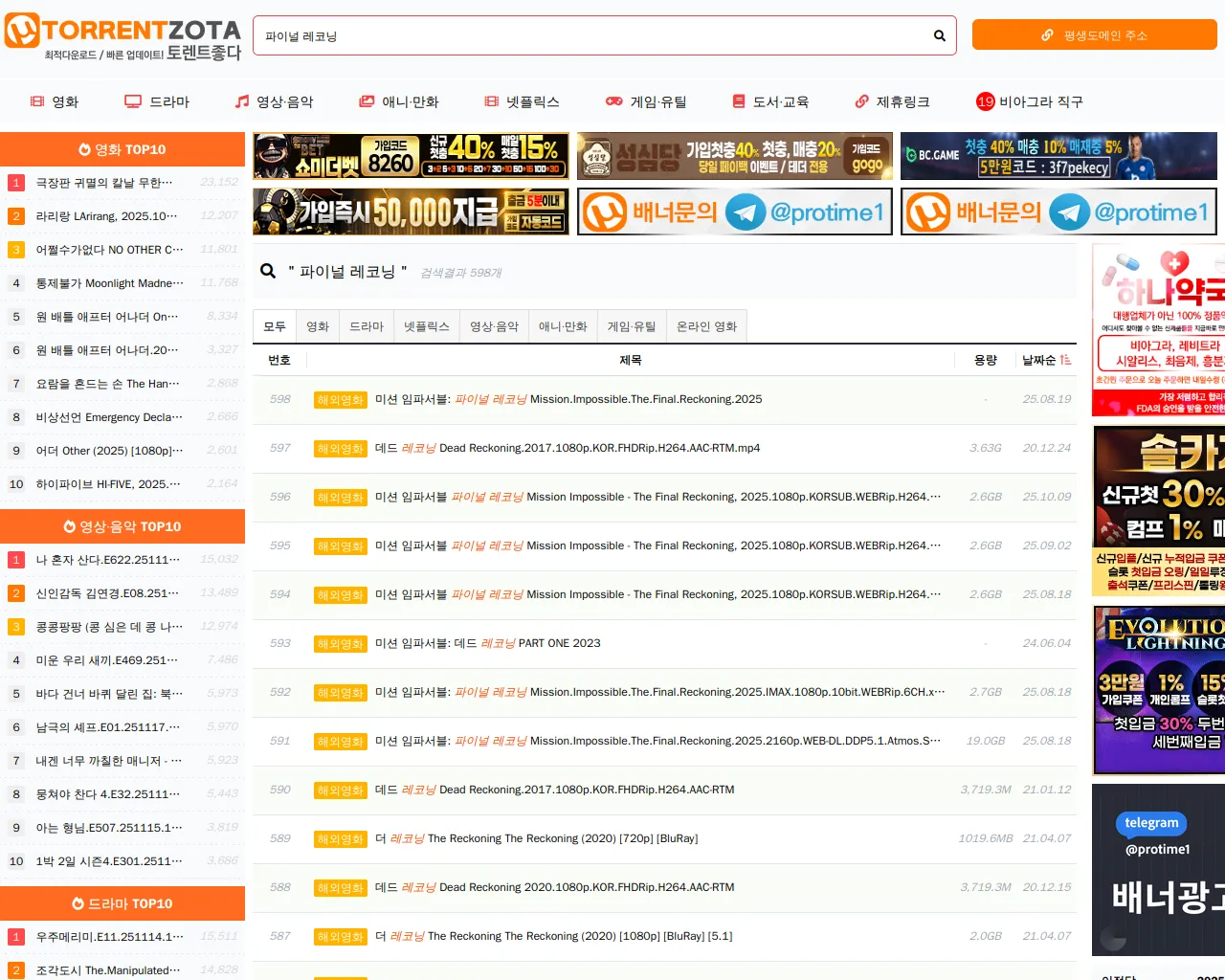Select the 모두 results tab

[275, 326]
